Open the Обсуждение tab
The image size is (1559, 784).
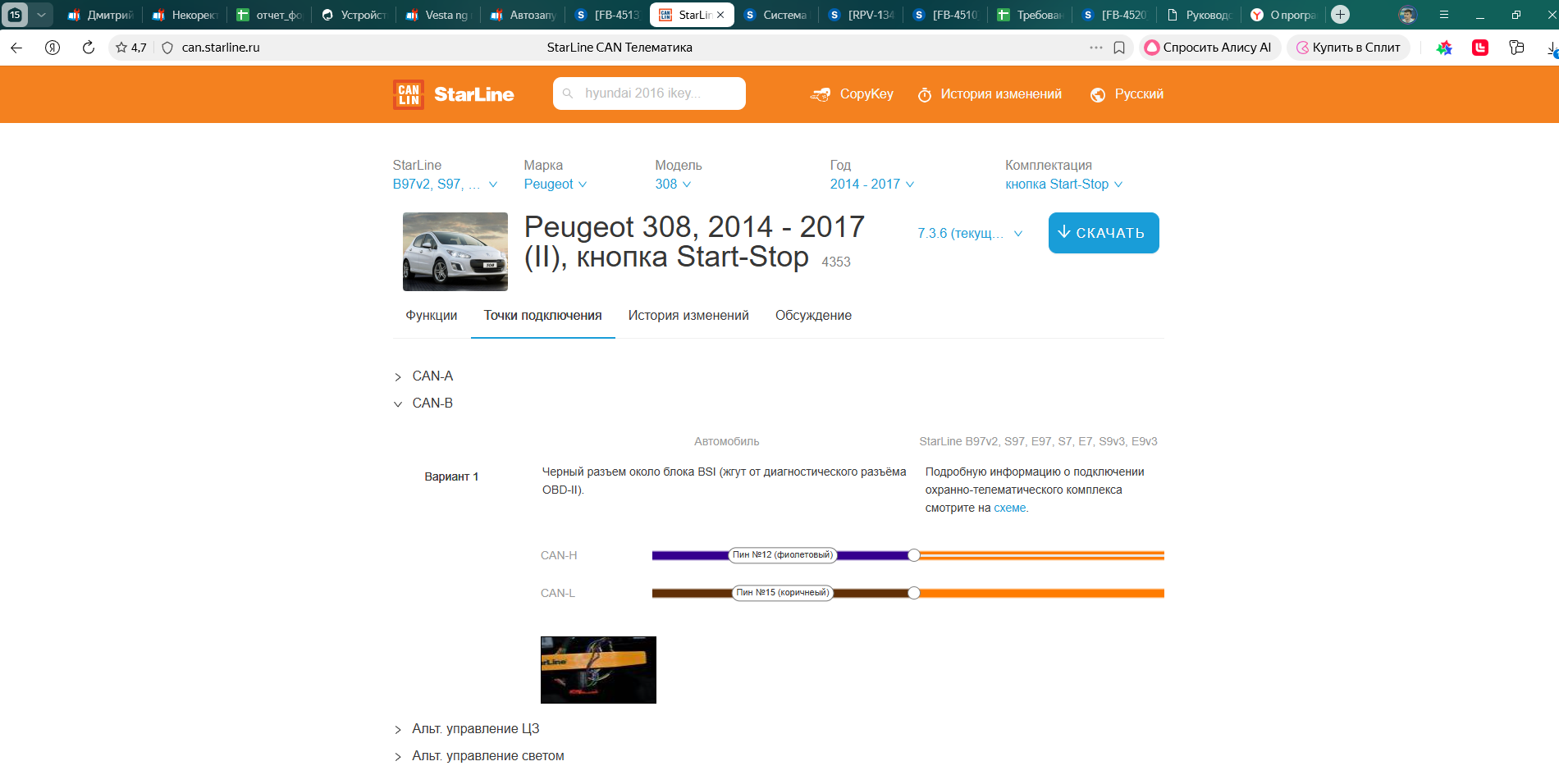coord(812,316)
